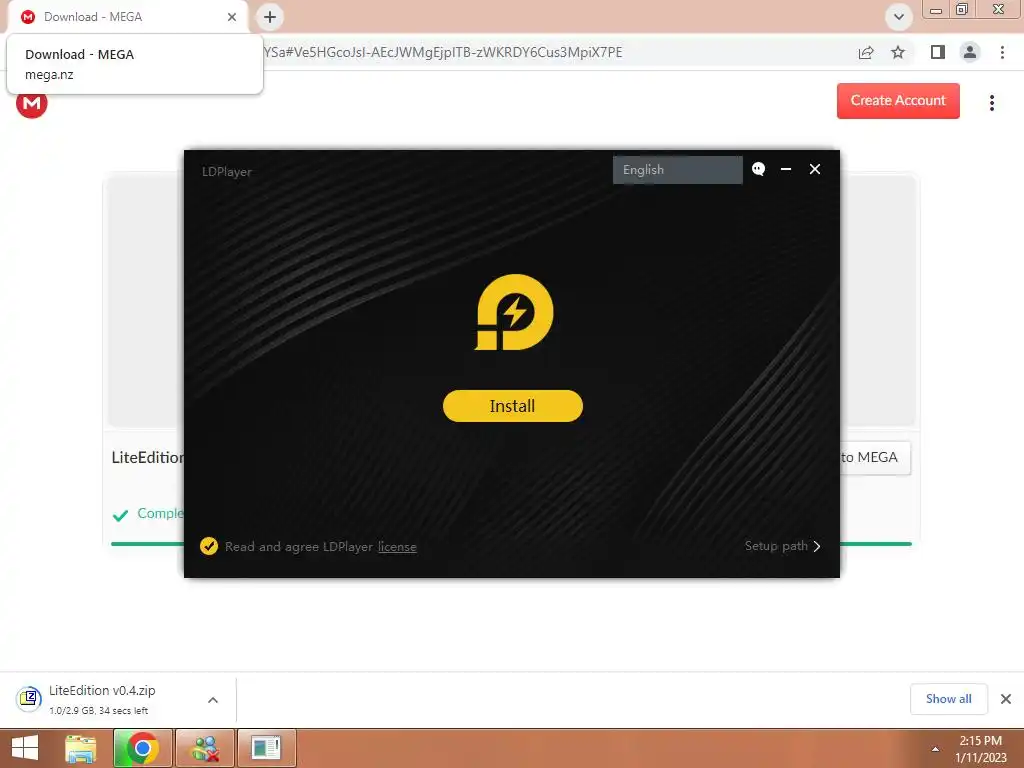This screenshot has height=768, width=1024.
Task: Click the window app icon on taskbar
Action: tap(266, 748)
